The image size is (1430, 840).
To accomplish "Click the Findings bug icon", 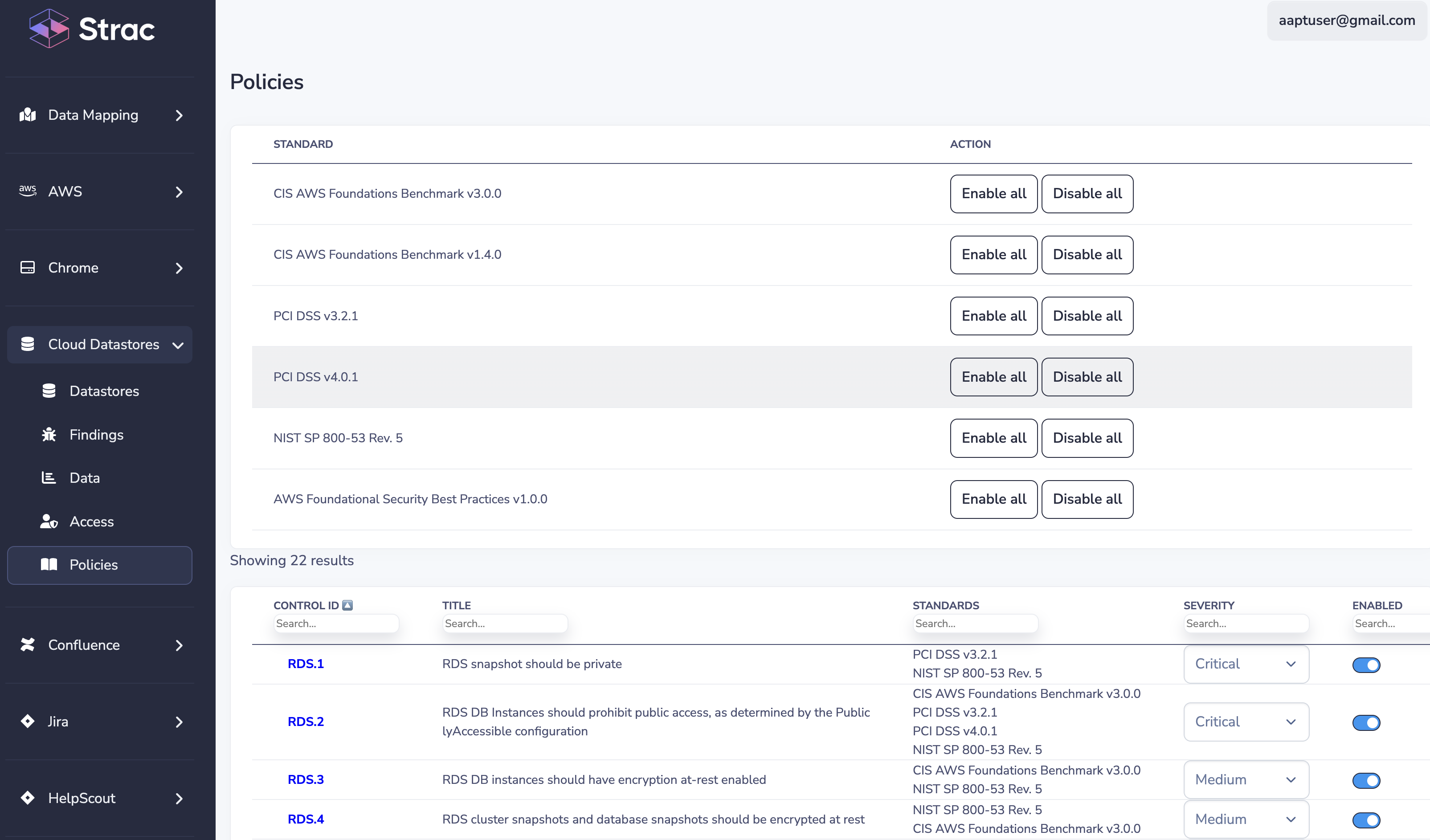I will click(x=49, y=434).
